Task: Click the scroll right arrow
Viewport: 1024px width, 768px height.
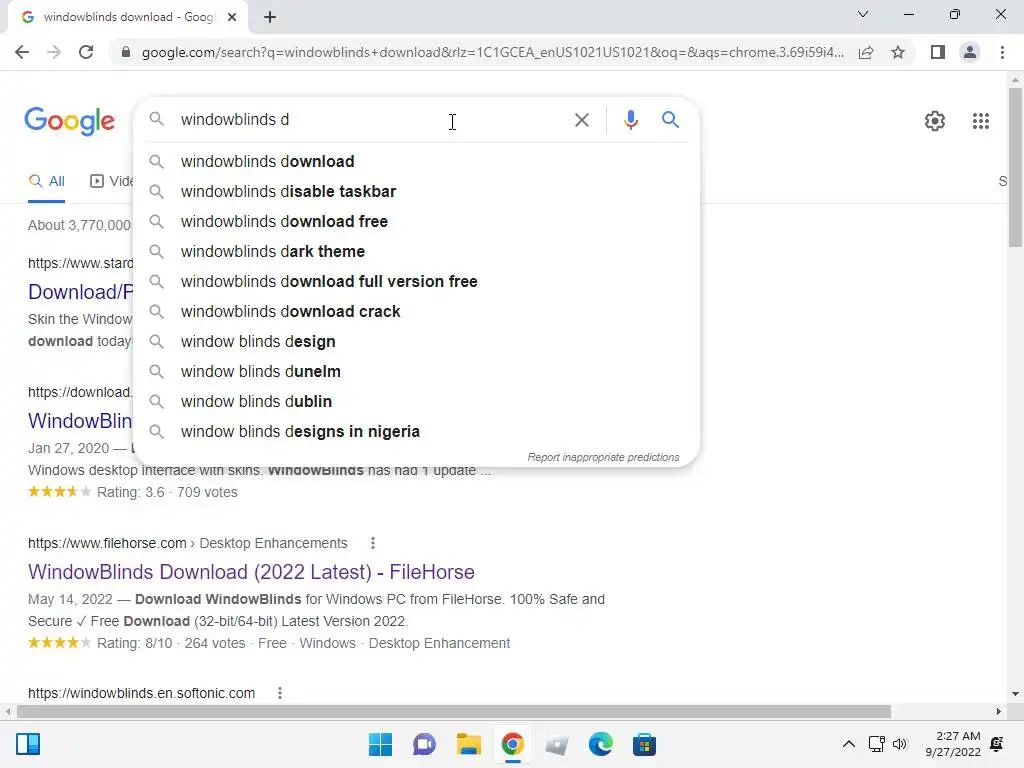Action: tap(999, 711)
